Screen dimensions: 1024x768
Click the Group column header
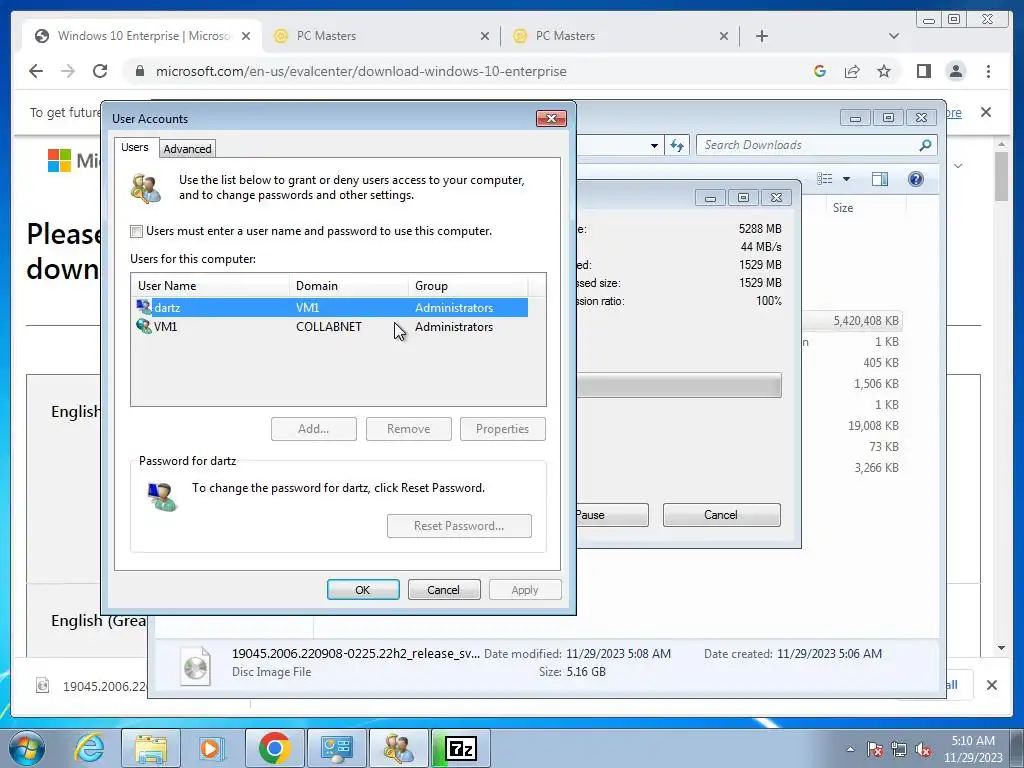(468, 285)
